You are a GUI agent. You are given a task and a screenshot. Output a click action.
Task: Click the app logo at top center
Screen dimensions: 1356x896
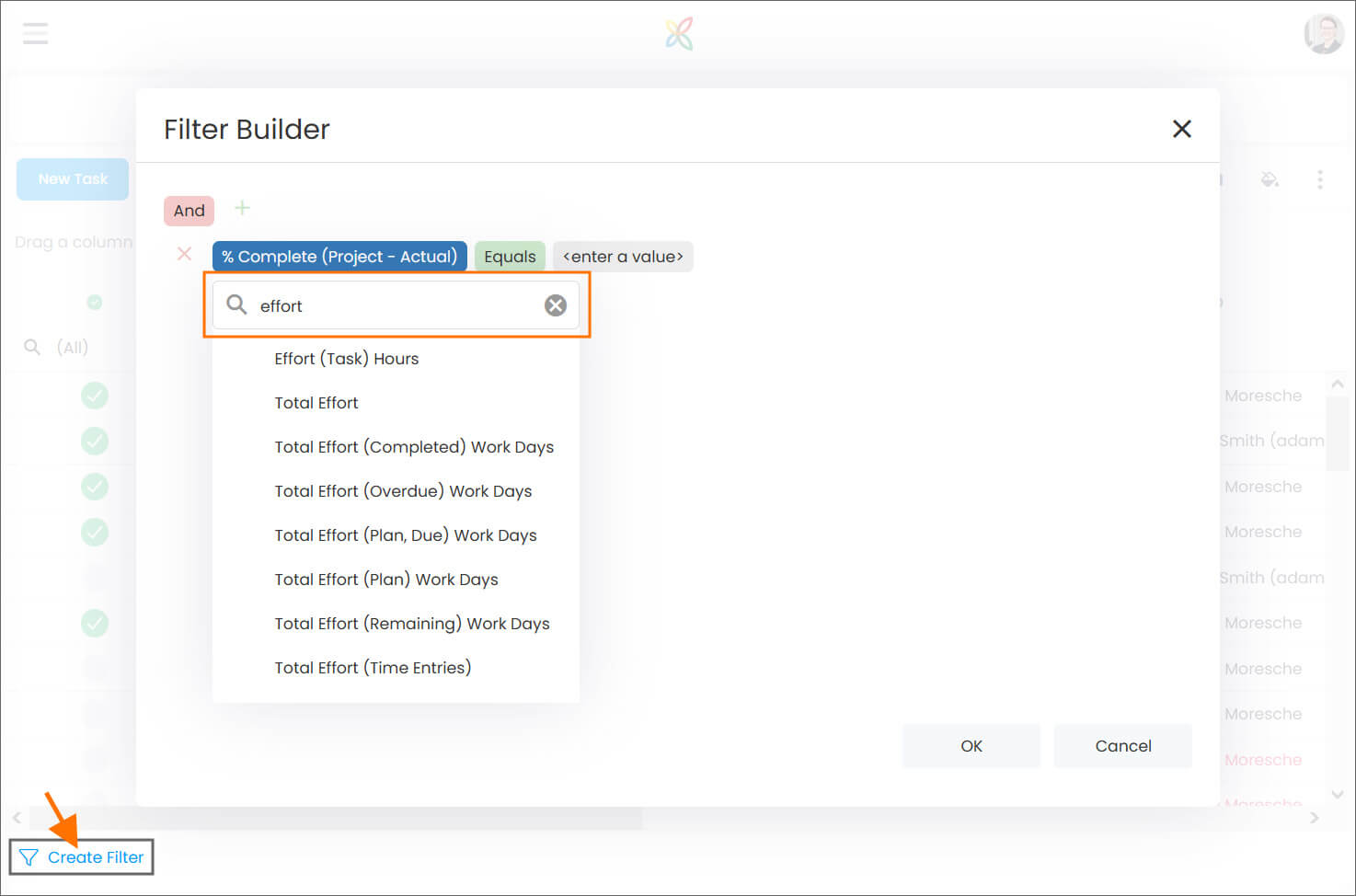point(678,33)
